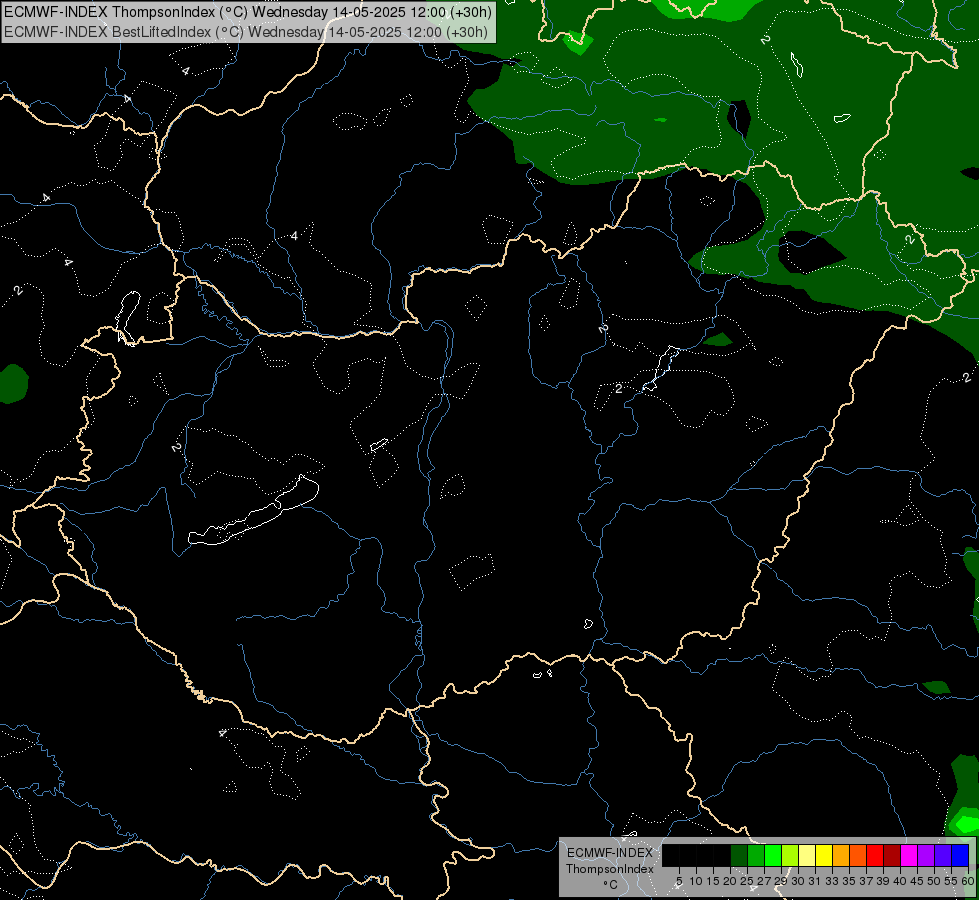Click the legend tick value 60

click(x=968, y=881)
